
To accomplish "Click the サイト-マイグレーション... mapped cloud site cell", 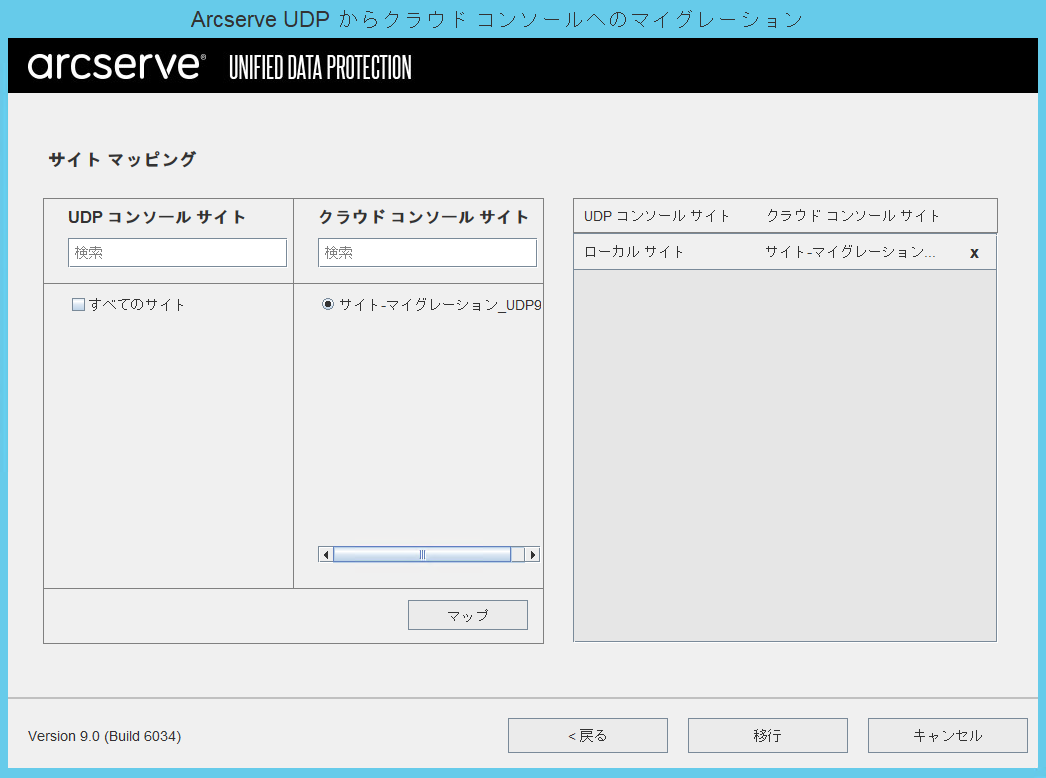I will [x=850, y=252].
